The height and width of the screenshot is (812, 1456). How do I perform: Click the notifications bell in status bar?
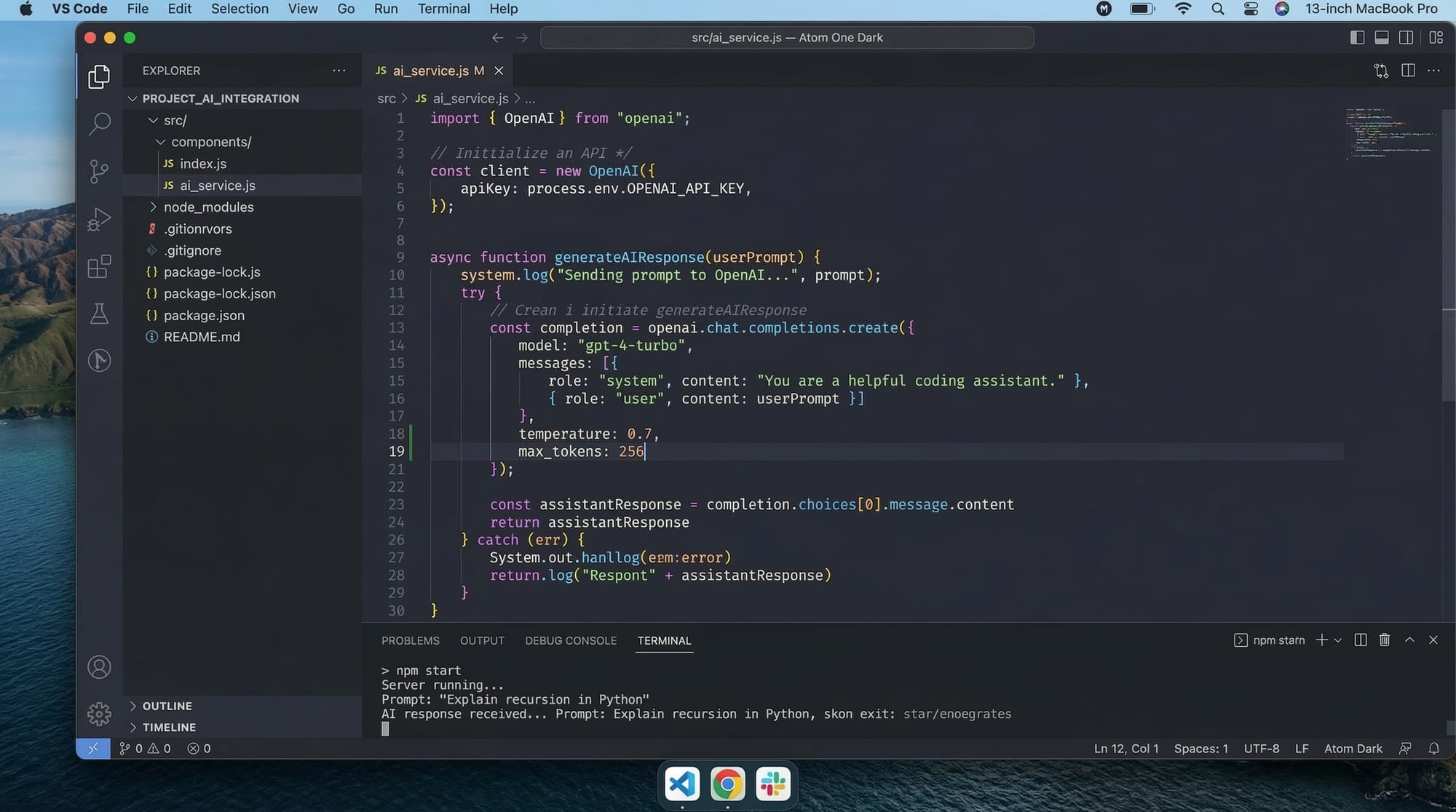[x=1433, y=749]
